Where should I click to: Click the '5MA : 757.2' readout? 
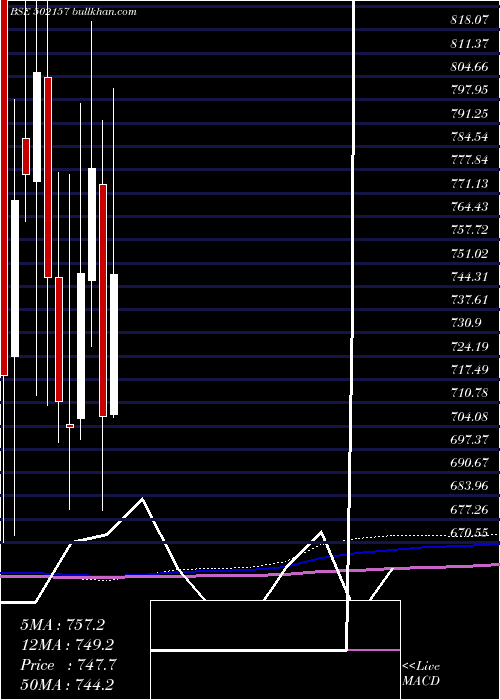pyautogui.click(x=62, y=625)
